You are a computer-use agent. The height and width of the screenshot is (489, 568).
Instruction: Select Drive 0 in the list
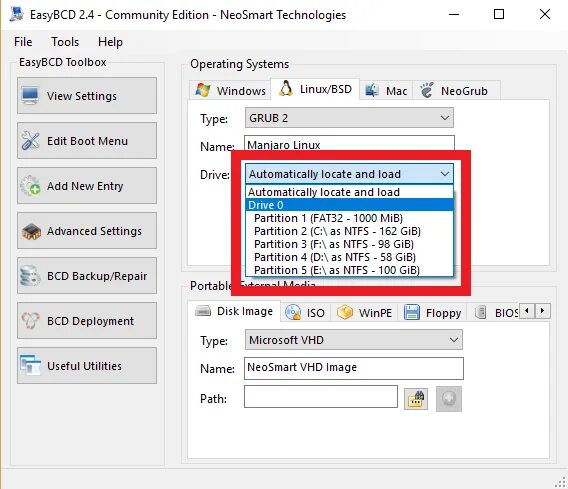tap(349, 205)
